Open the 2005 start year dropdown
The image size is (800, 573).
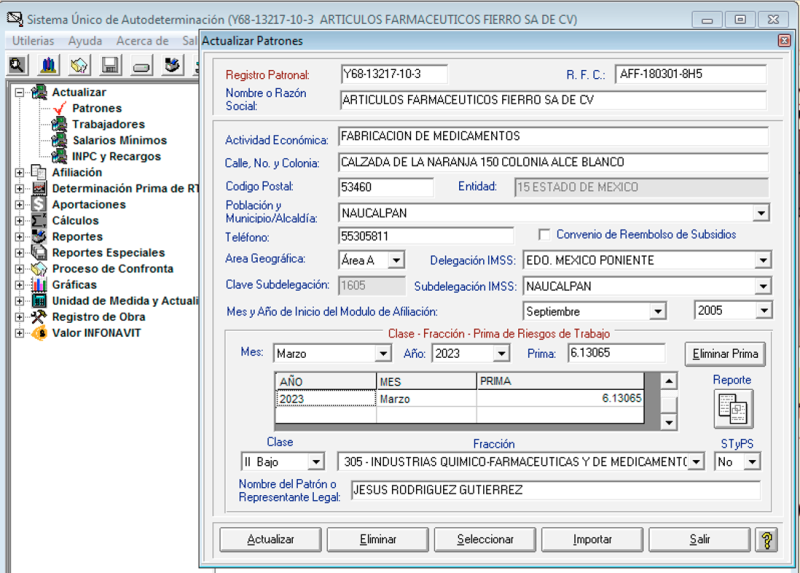click(764, 310)
